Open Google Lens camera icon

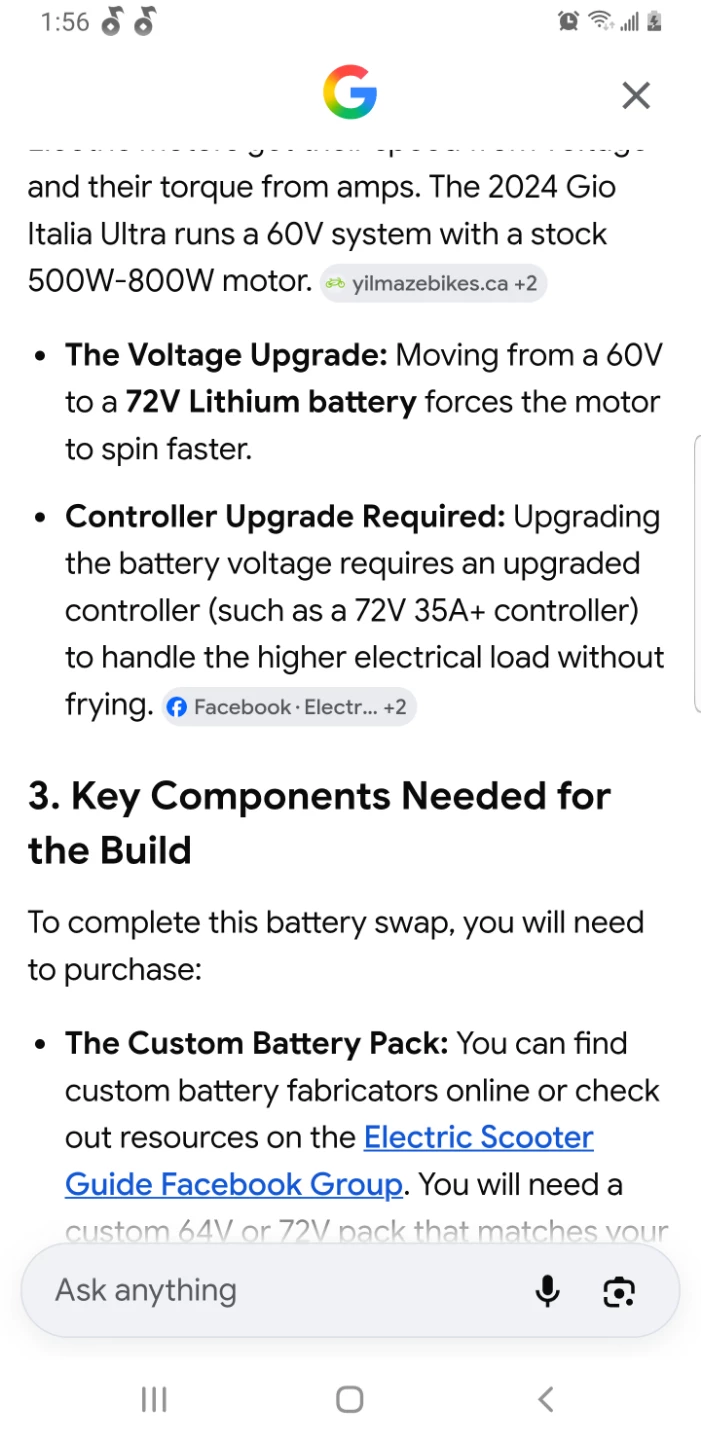pos(619,1291)
